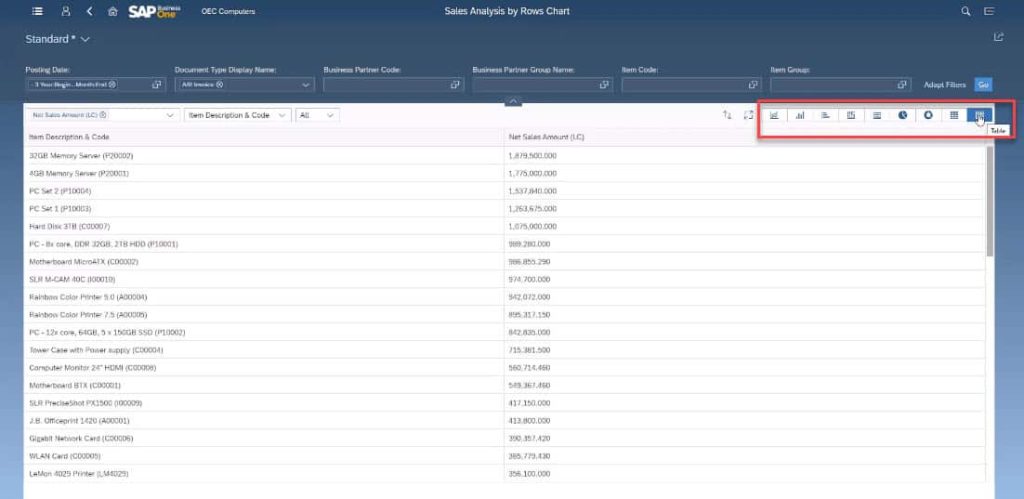Click the SAP Business One logo
The image size is (1024, 499).
(155, 11)
